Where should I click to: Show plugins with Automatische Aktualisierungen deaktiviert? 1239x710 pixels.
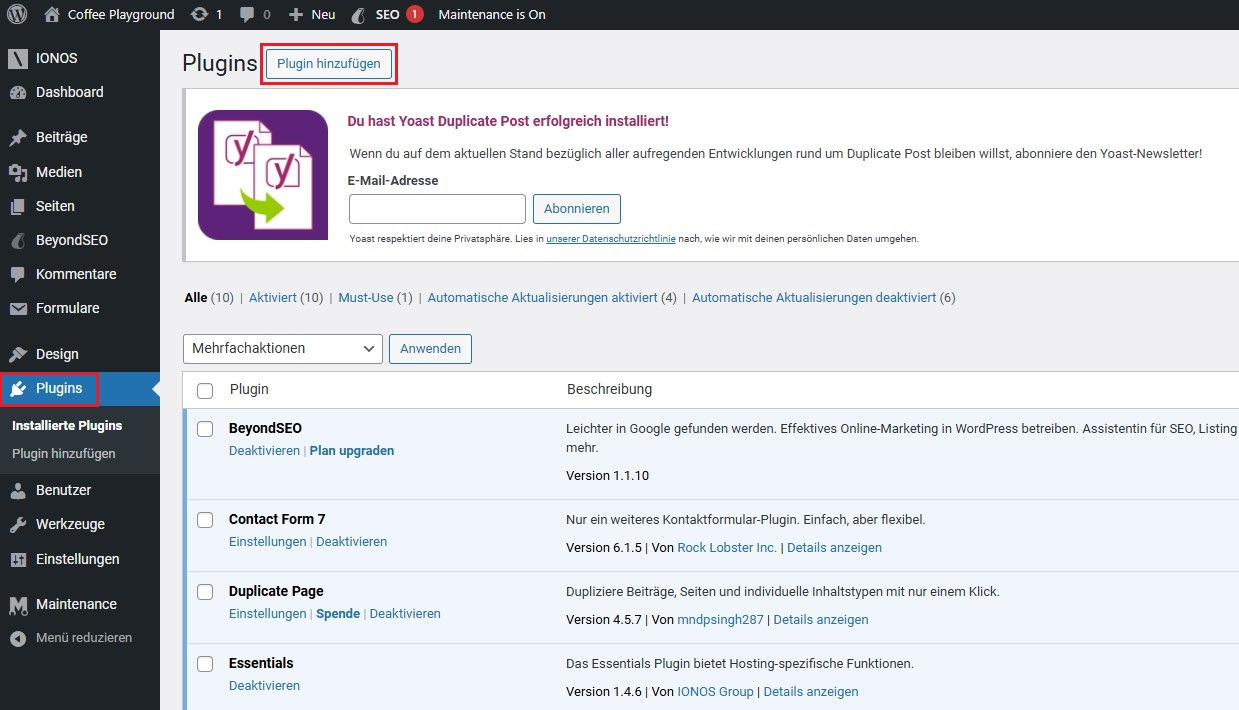pos(814,297)
